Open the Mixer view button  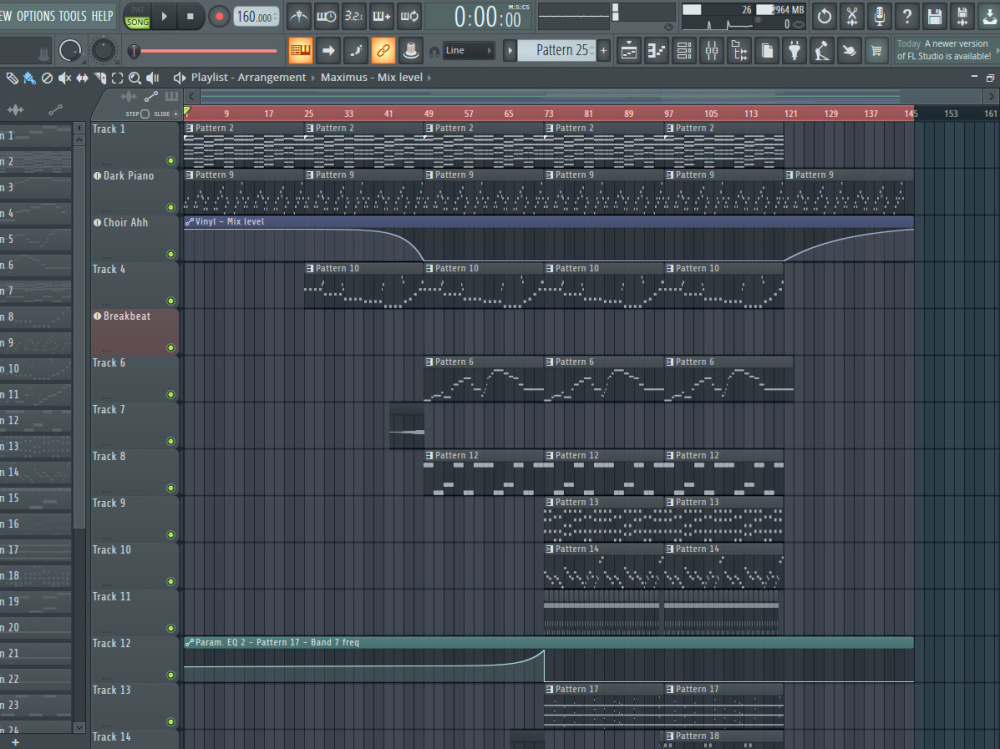point(712,50)
